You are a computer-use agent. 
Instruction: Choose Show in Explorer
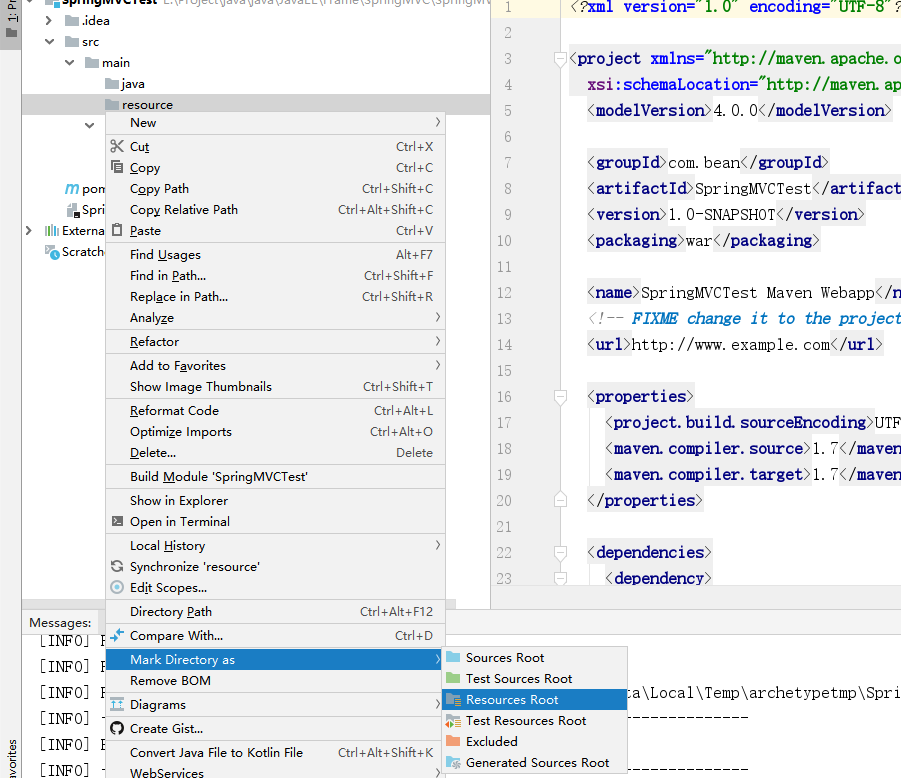click(275, 500)
